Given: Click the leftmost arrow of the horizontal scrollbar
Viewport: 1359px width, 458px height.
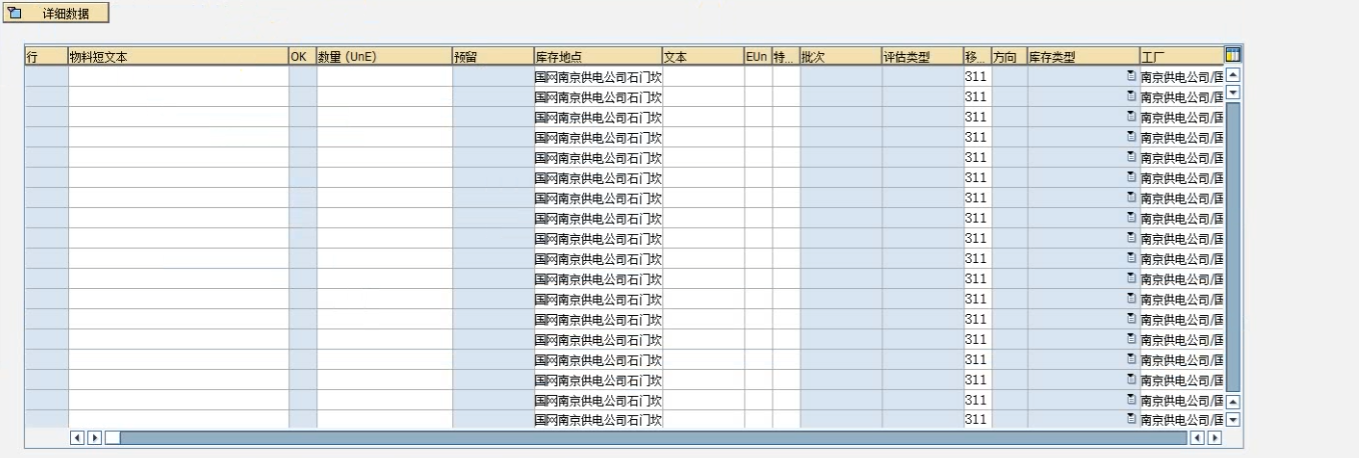Looking at the screenshot, I should point(77,438).
